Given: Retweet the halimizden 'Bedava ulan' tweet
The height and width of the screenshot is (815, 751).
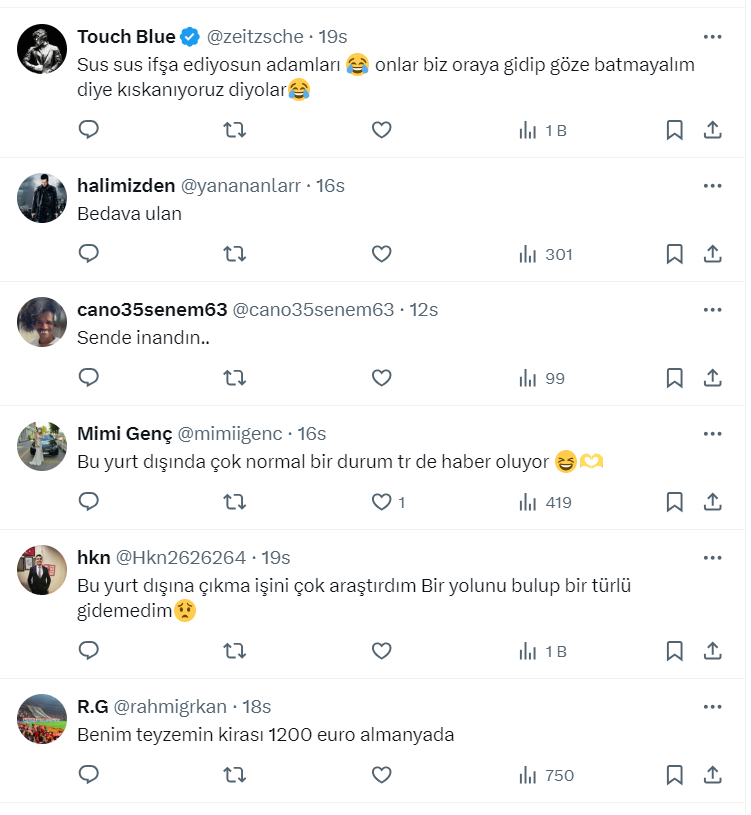Looking at the screenshot, I should 234,254.
